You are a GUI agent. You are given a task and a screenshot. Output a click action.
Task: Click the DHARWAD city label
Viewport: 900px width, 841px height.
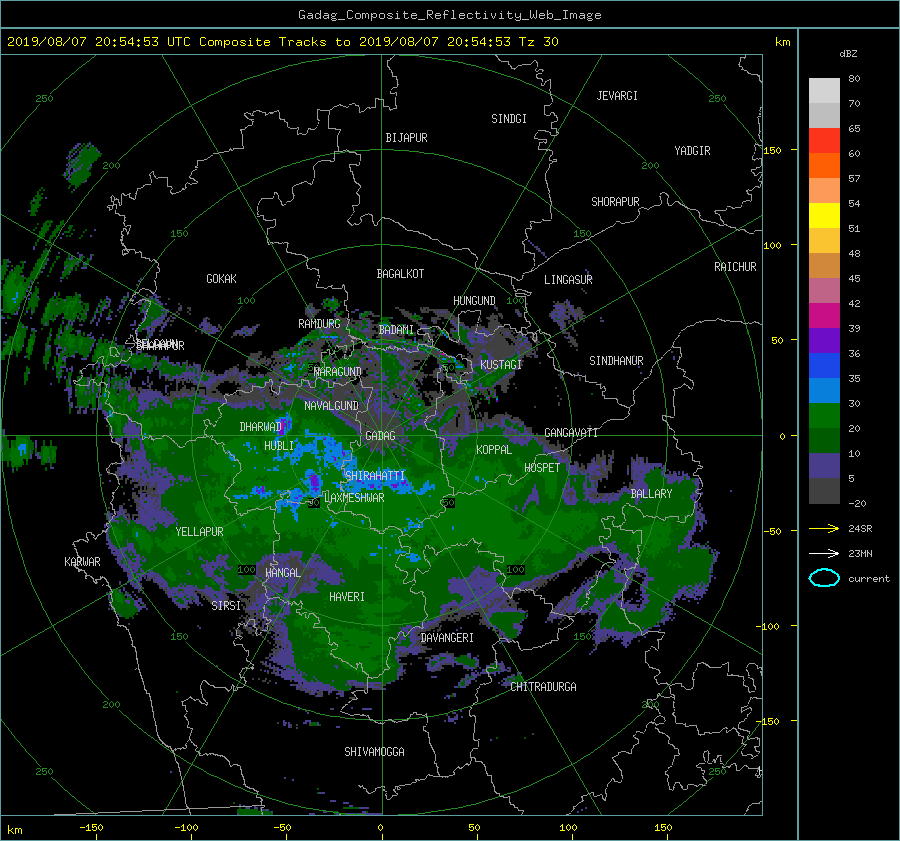pyautogui.click(x=261, y=427)
